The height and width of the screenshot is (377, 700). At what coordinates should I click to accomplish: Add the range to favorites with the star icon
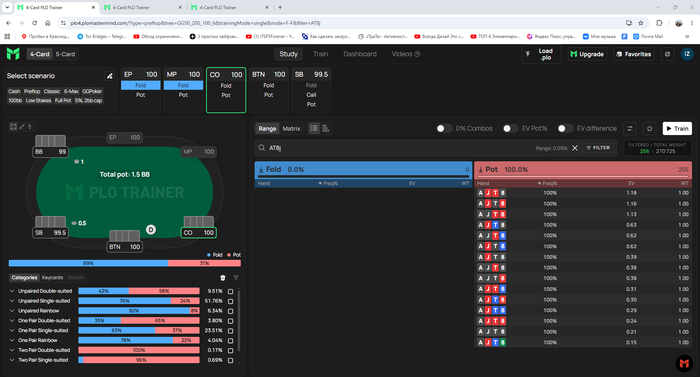(650, 129)
